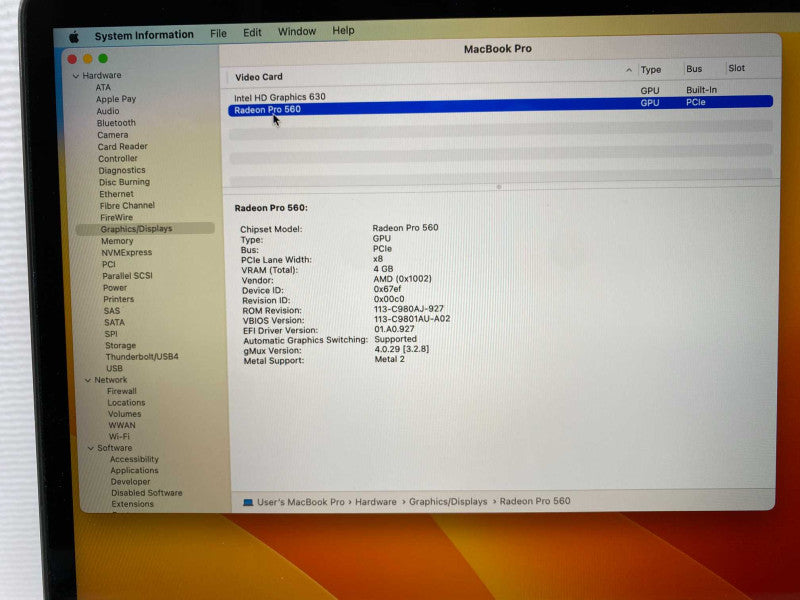This screenshot has width=800, height=600.
Task: Select Camera in the sidebar
Action: tap(113, 135)
